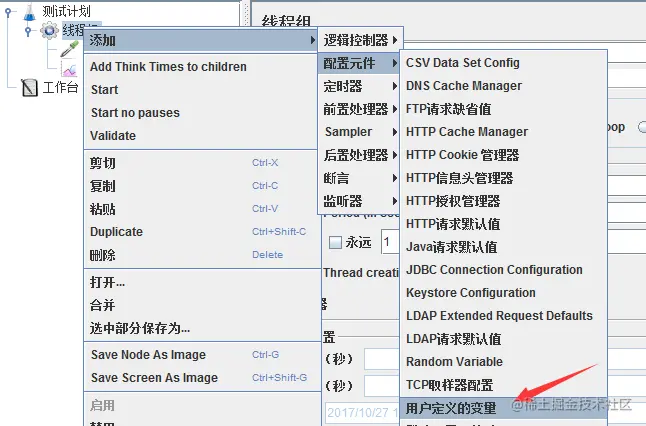
Task: Choose 复制 (Ctrl-C)
Action: point(200,186)
